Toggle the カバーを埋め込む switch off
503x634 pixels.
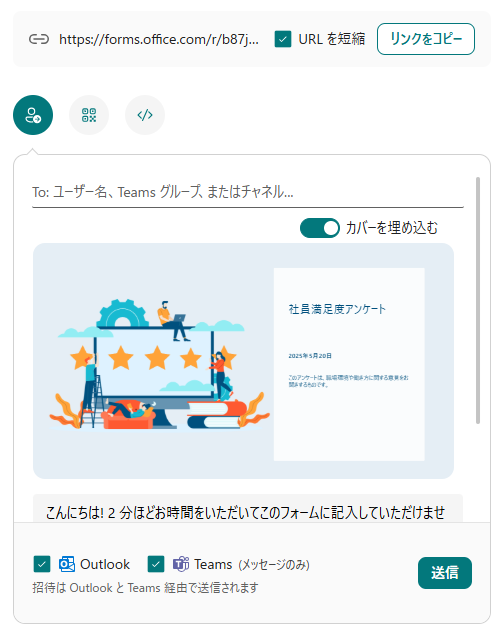point(319,228)
